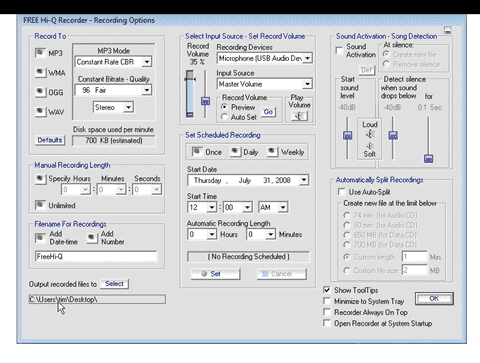Open the Recording Devices dropdown
Viewport: 480px width, 363px height.
coord(307,58)
